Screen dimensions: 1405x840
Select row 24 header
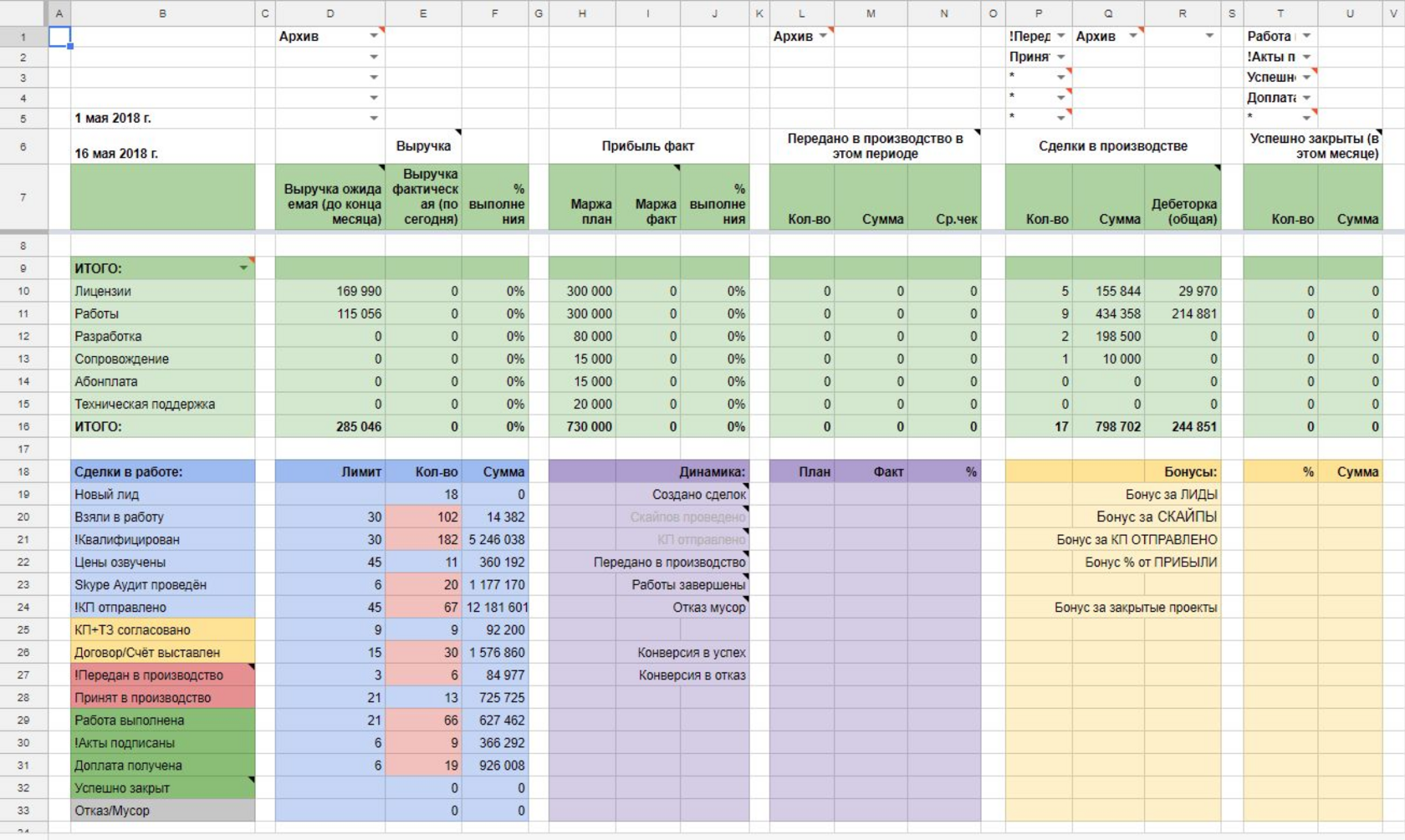coord(23,607)
